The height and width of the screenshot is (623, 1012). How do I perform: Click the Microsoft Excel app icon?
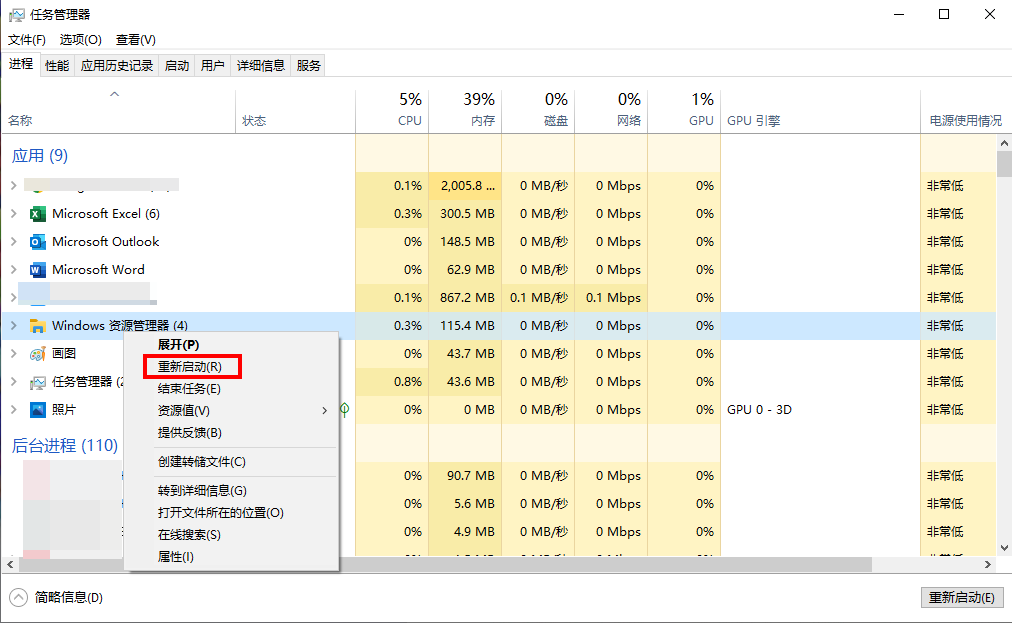point(38,214)
